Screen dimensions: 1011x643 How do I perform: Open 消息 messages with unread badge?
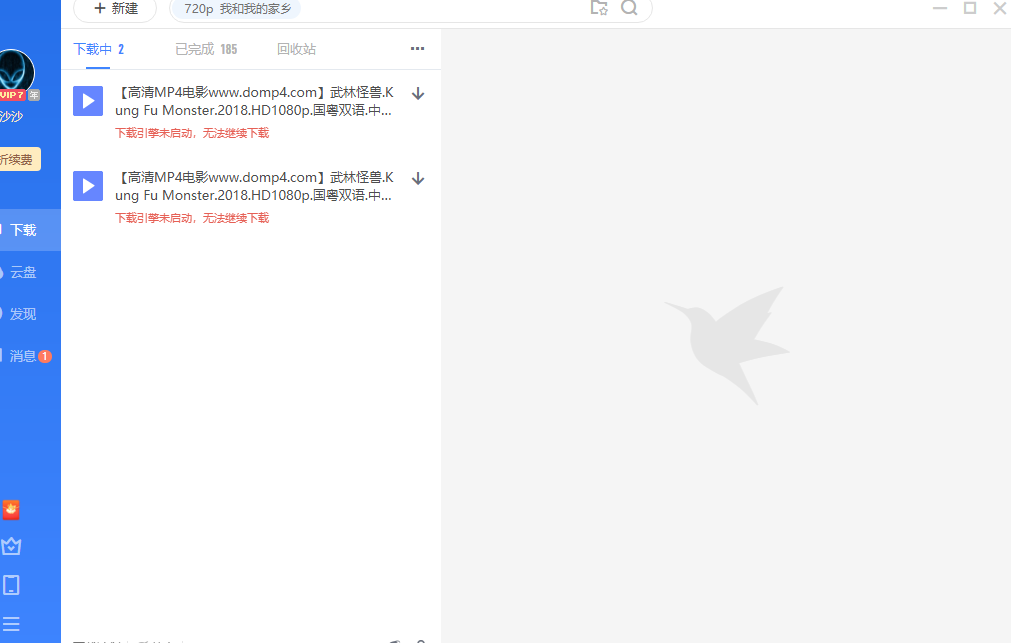point(24,356)
